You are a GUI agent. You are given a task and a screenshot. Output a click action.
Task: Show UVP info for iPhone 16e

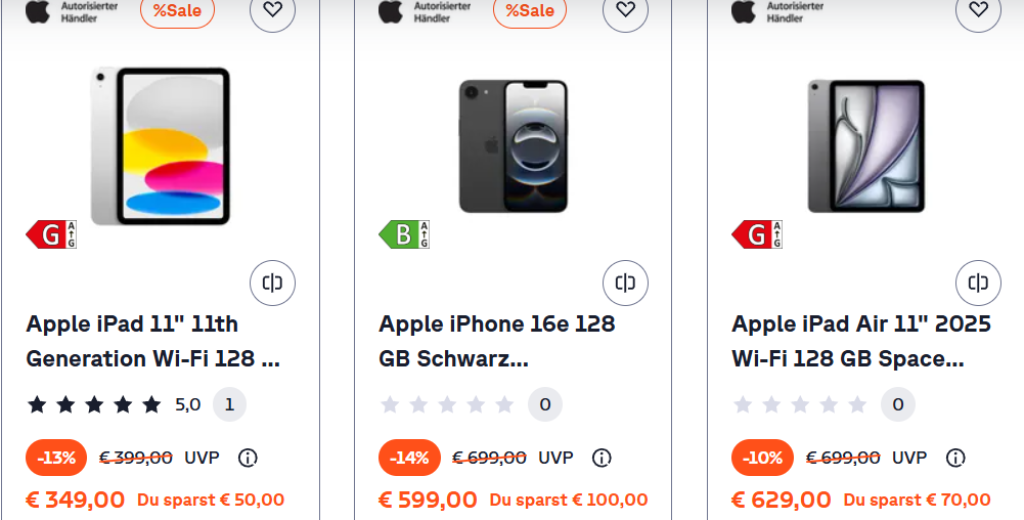[x=601, y=458]
